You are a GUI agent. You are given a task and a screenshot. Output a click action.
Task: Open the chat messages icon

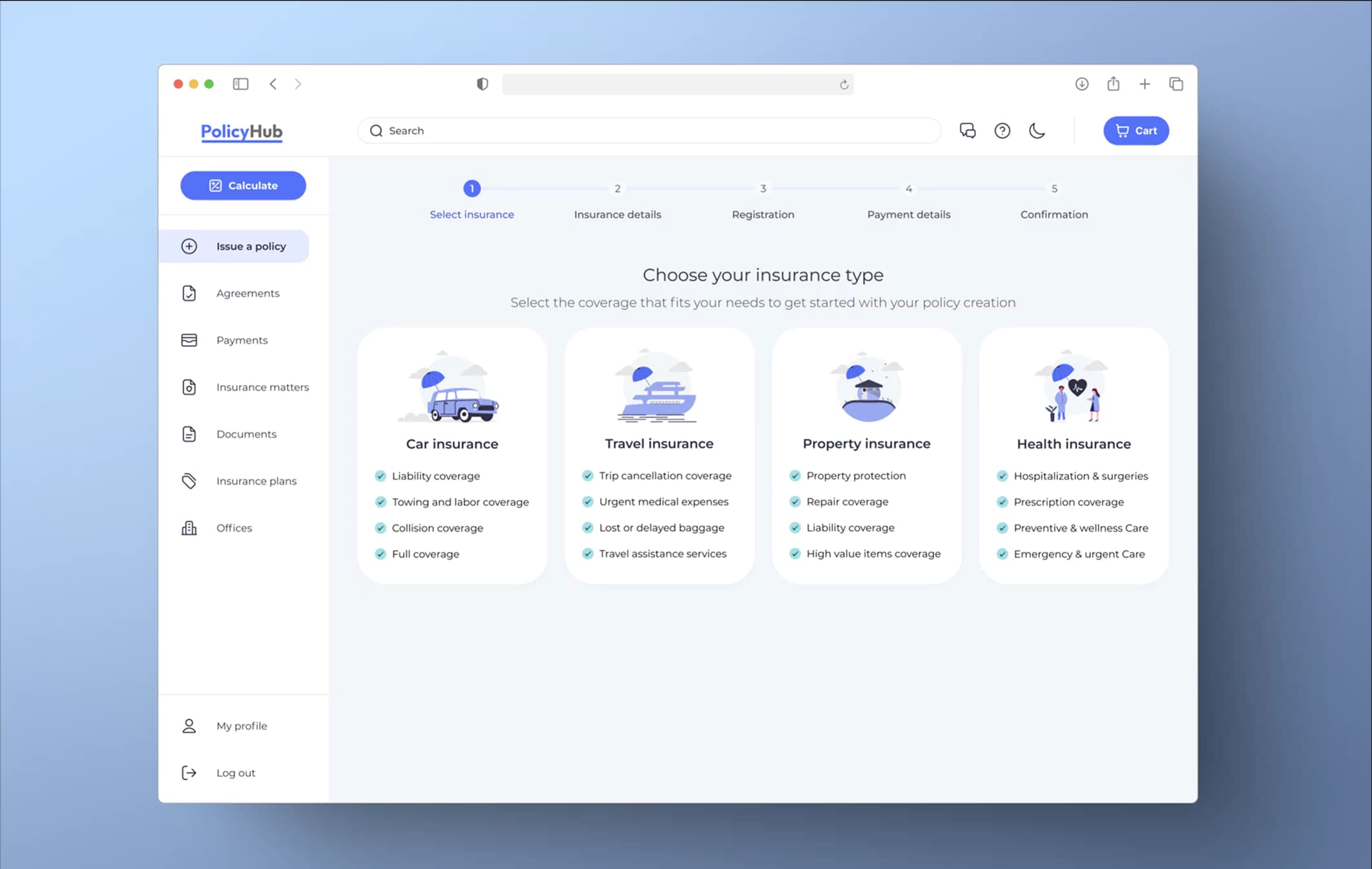(x=967, y=131)
